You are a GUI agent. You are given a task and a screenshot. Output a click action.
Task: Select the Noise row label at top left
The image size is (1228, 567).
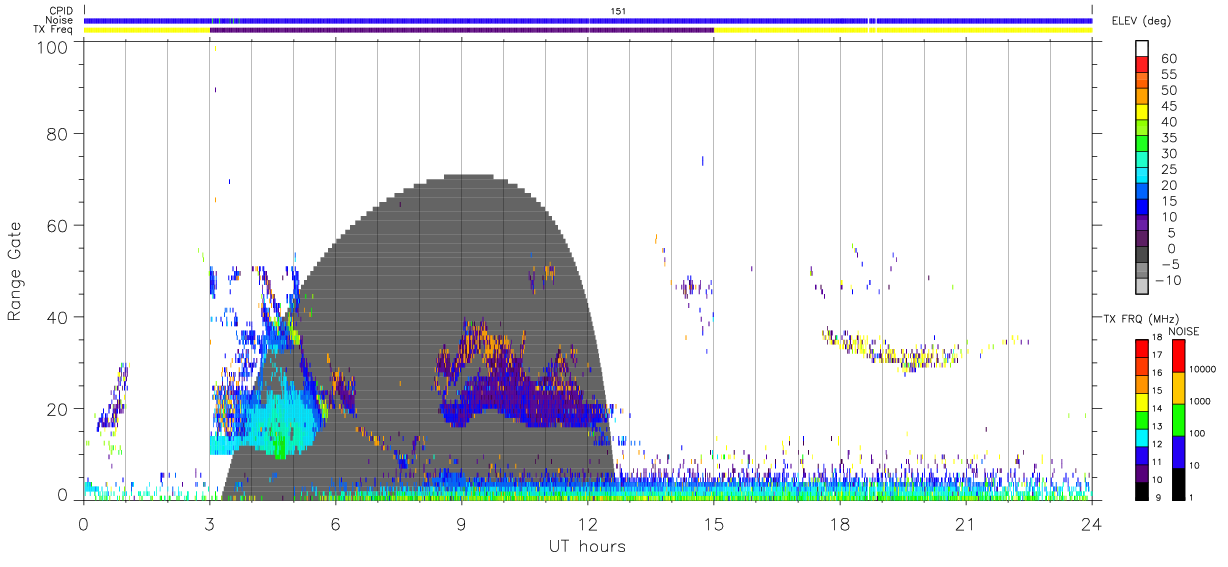pos(58,20)
